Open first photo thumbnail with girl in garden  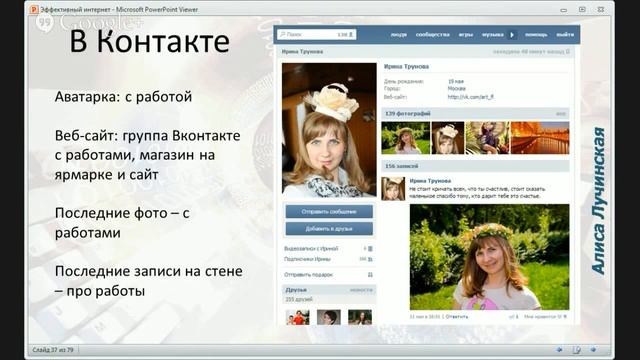(406, 138)
